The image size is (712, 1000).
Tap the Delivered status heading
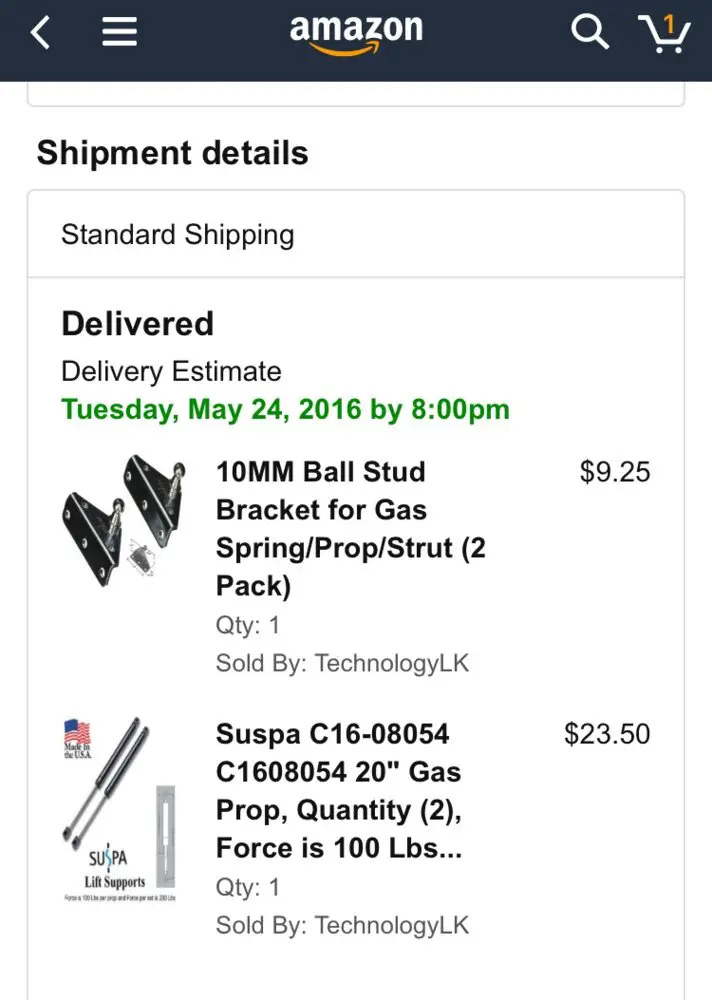click(x=137, y=323)
